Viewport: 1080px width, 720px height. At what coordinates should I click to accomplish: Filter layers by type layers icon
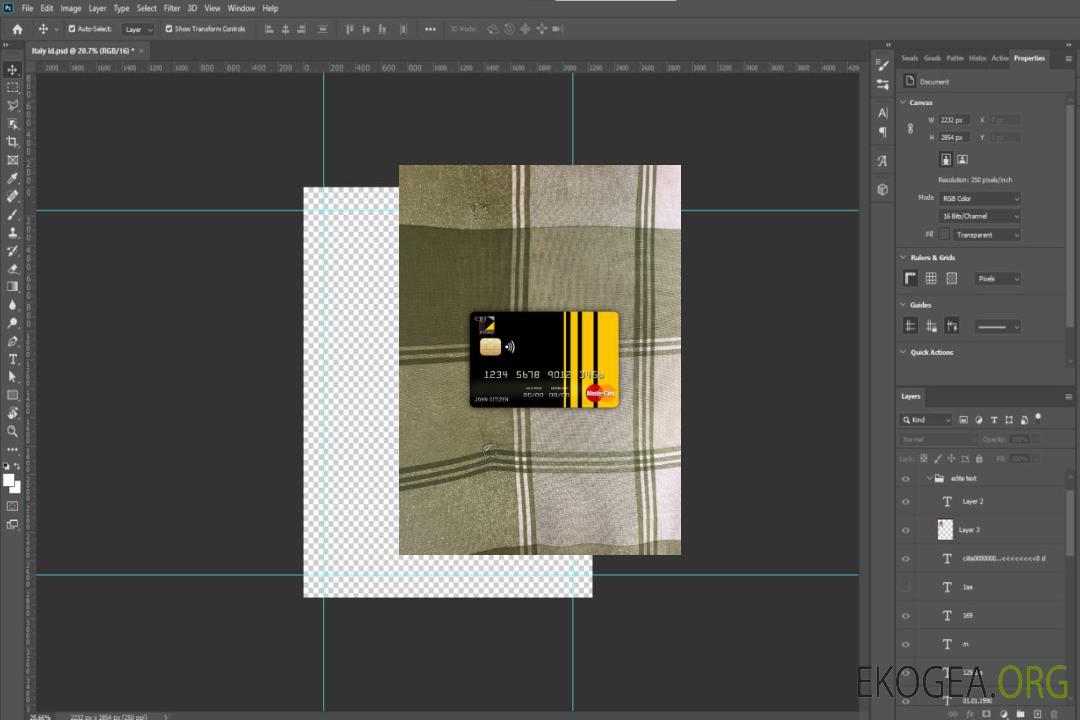point(994,420)
